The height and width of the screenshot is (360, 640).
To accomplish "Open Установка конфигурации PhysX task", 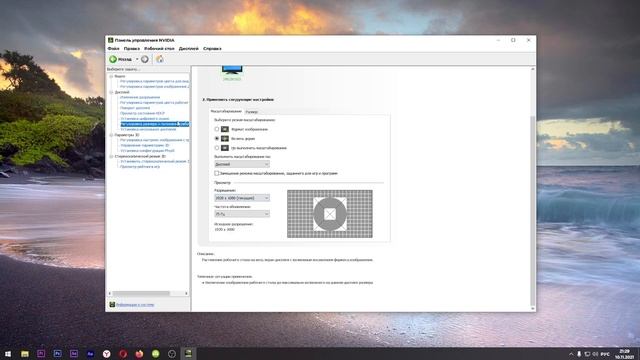I will coord(147,151).
